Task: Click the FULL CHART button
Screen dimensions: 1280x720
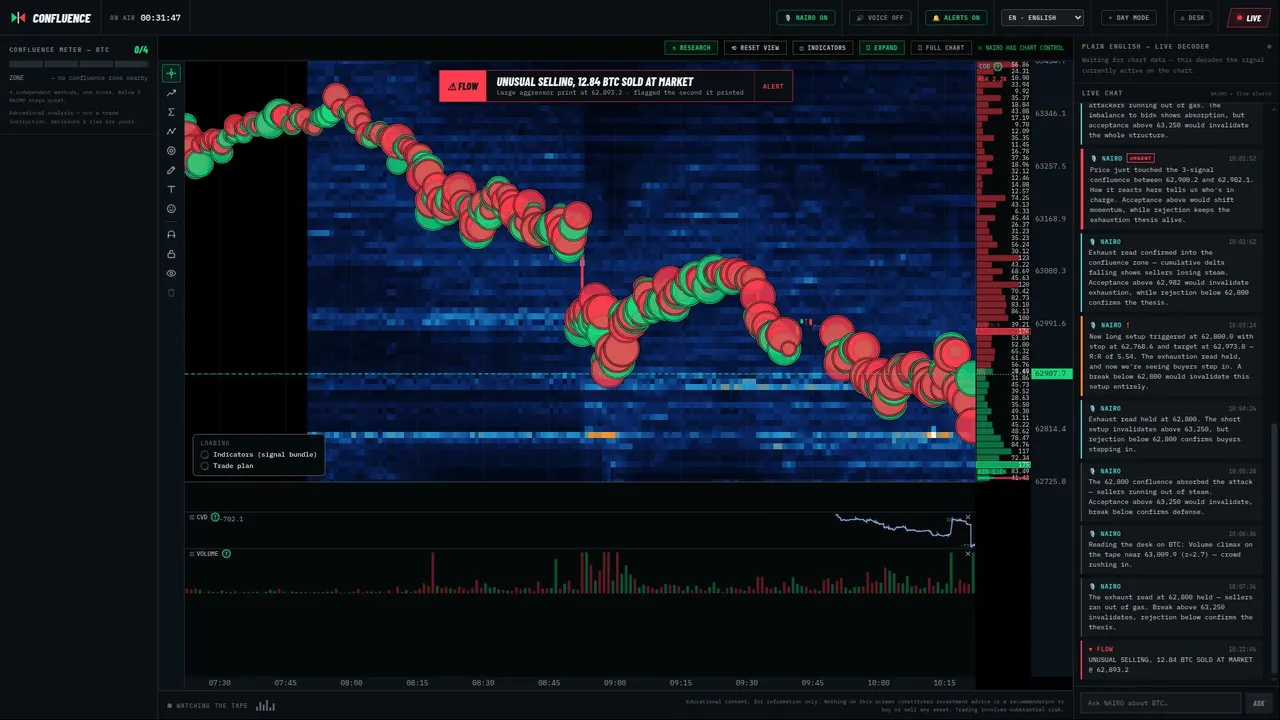Action: 941,48
